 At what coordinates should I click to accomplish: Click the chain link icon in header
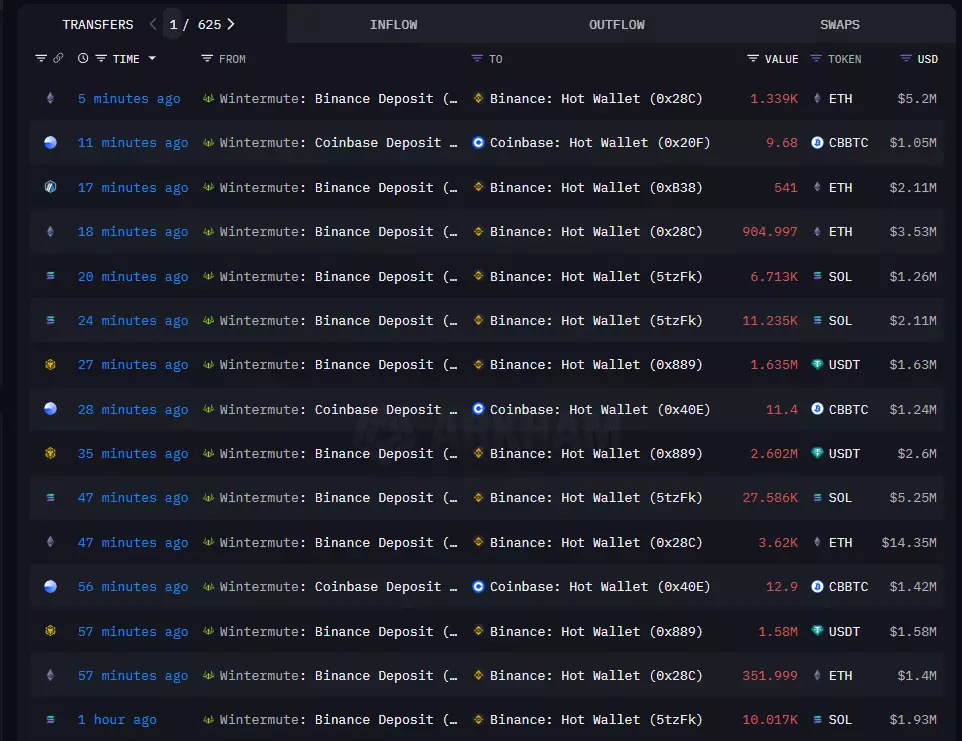(x=58, y=59)
